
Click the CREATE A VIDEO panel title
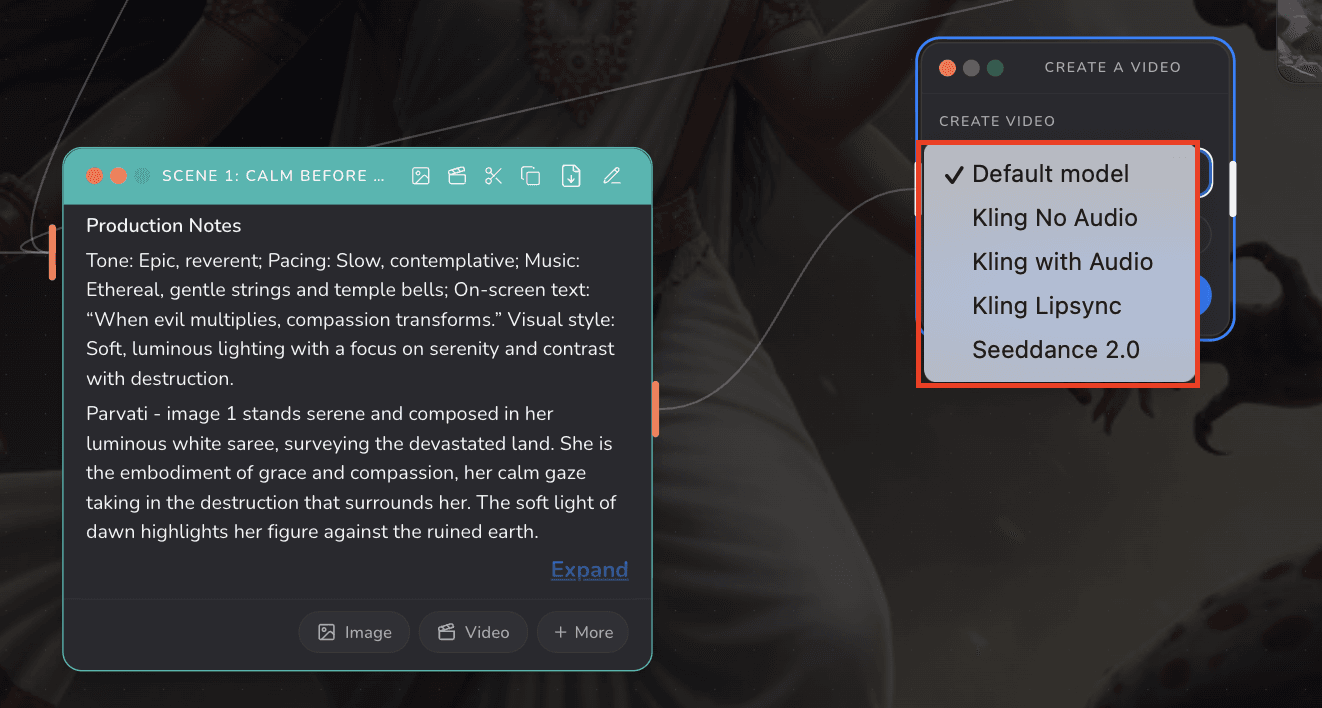[x=1113, y=68]
